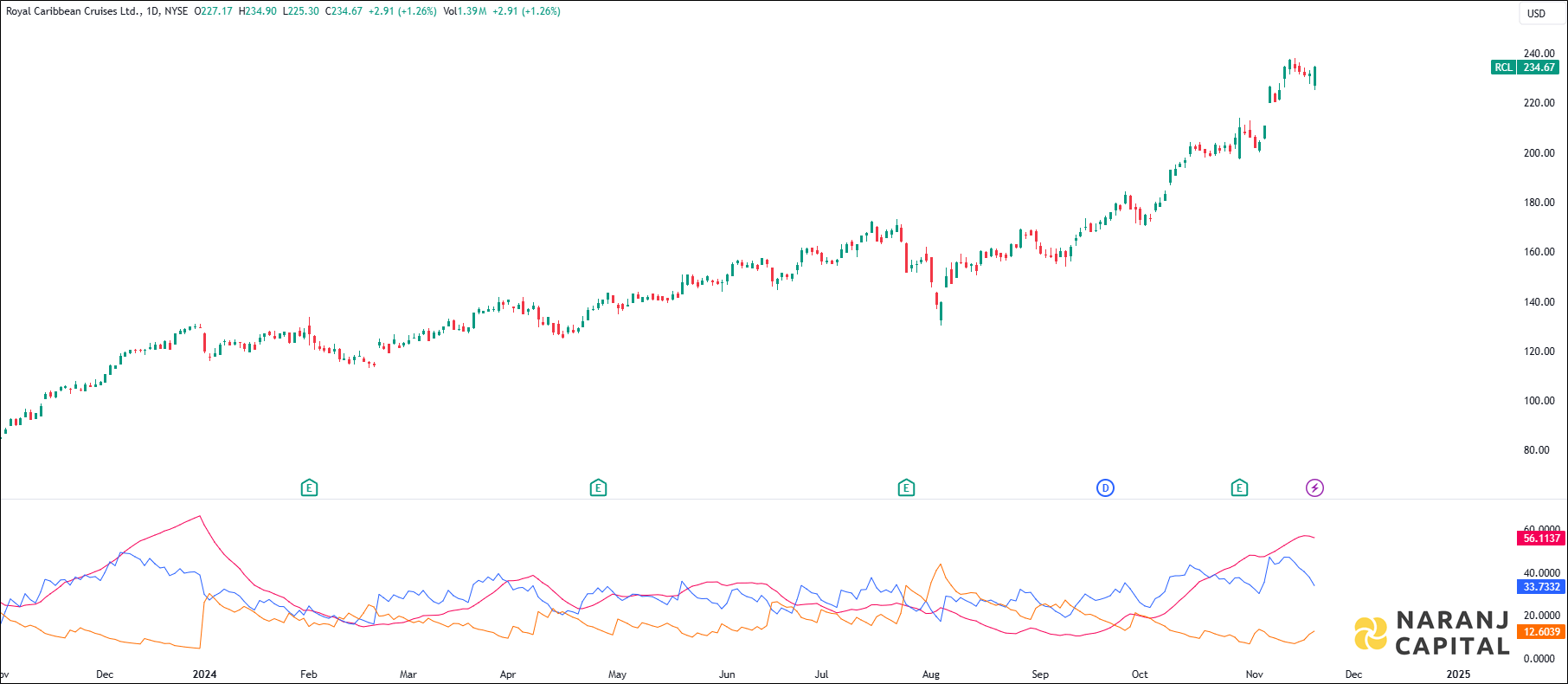Click the earnings E marker near February
1568x684 pixels.
coord(309,488)
